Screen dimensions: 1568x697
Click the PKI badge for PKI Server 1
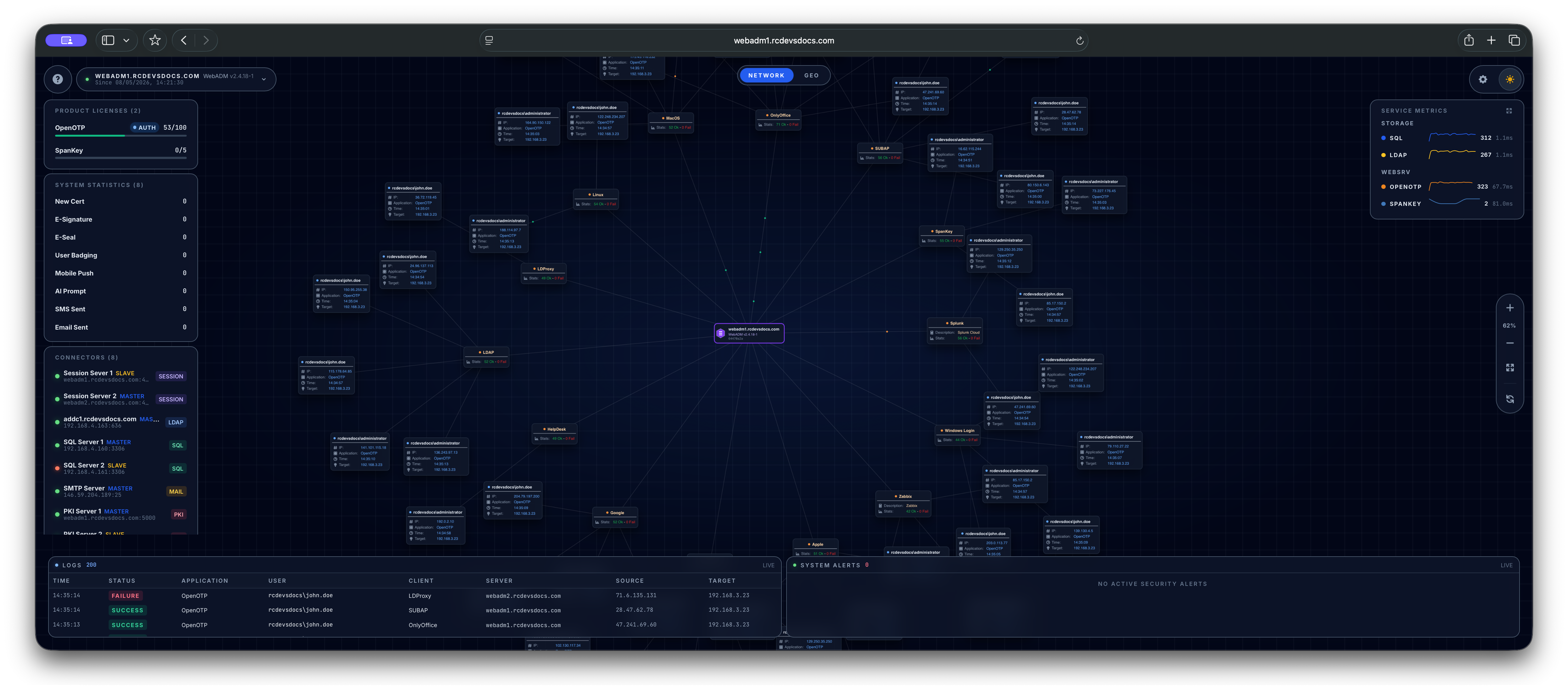pyautogui.click(x=178, y=515)
